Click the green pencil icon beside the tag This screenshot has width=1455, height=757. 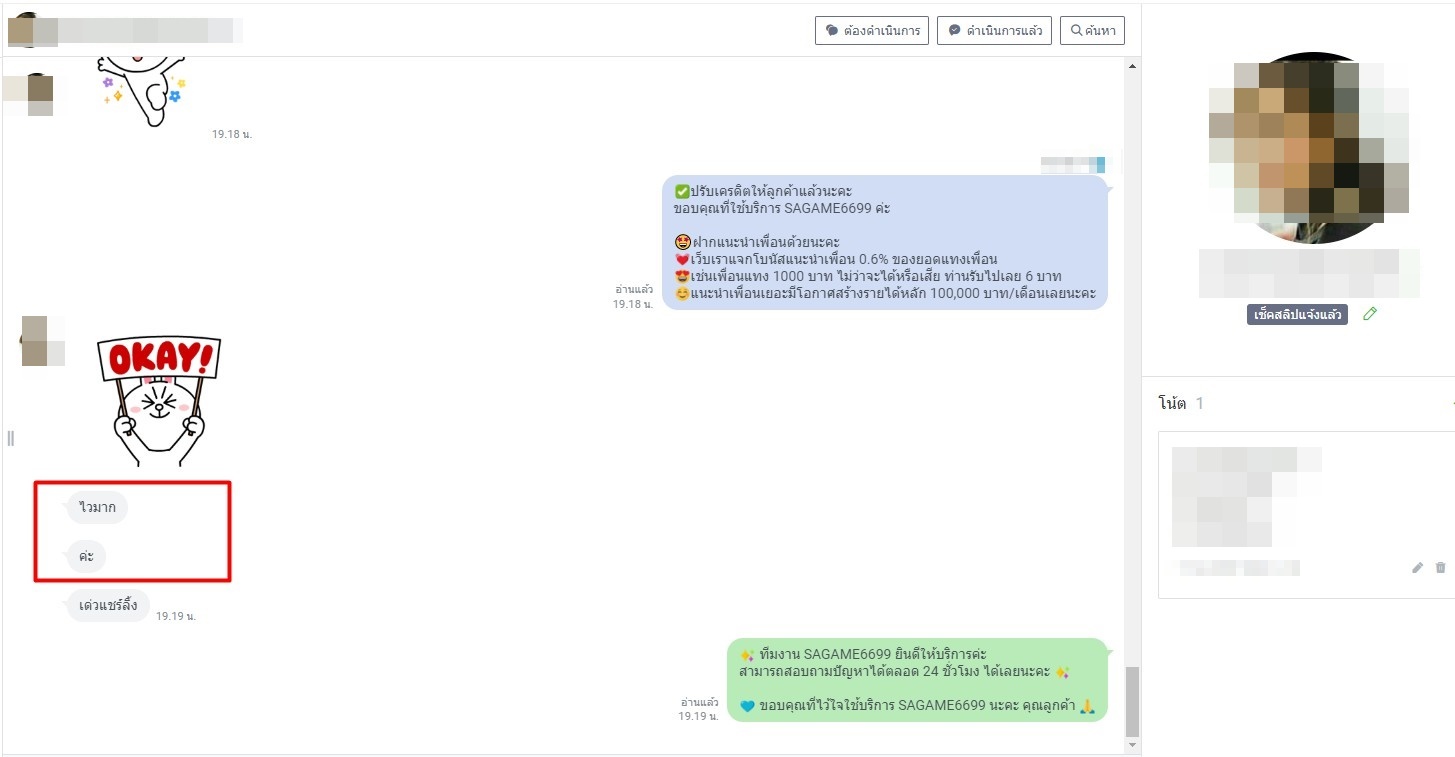coord(1370,314)
